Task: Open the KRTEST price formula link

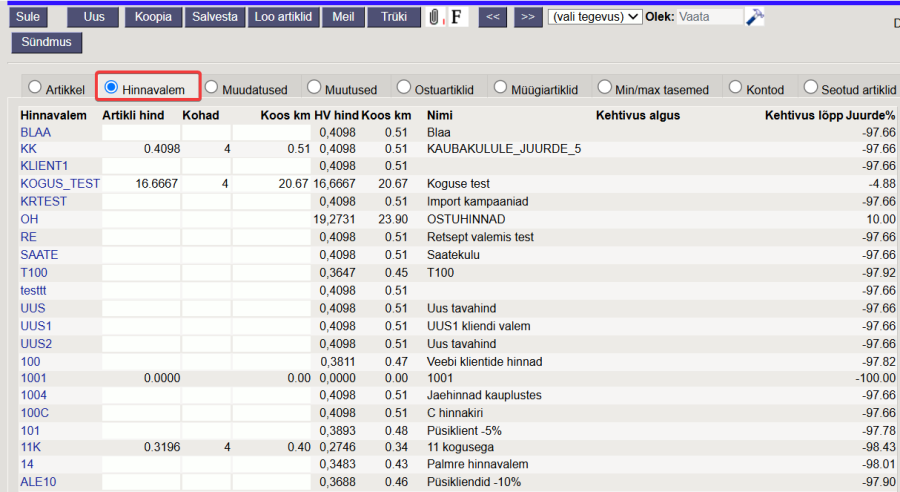Action: pos(44,202)
